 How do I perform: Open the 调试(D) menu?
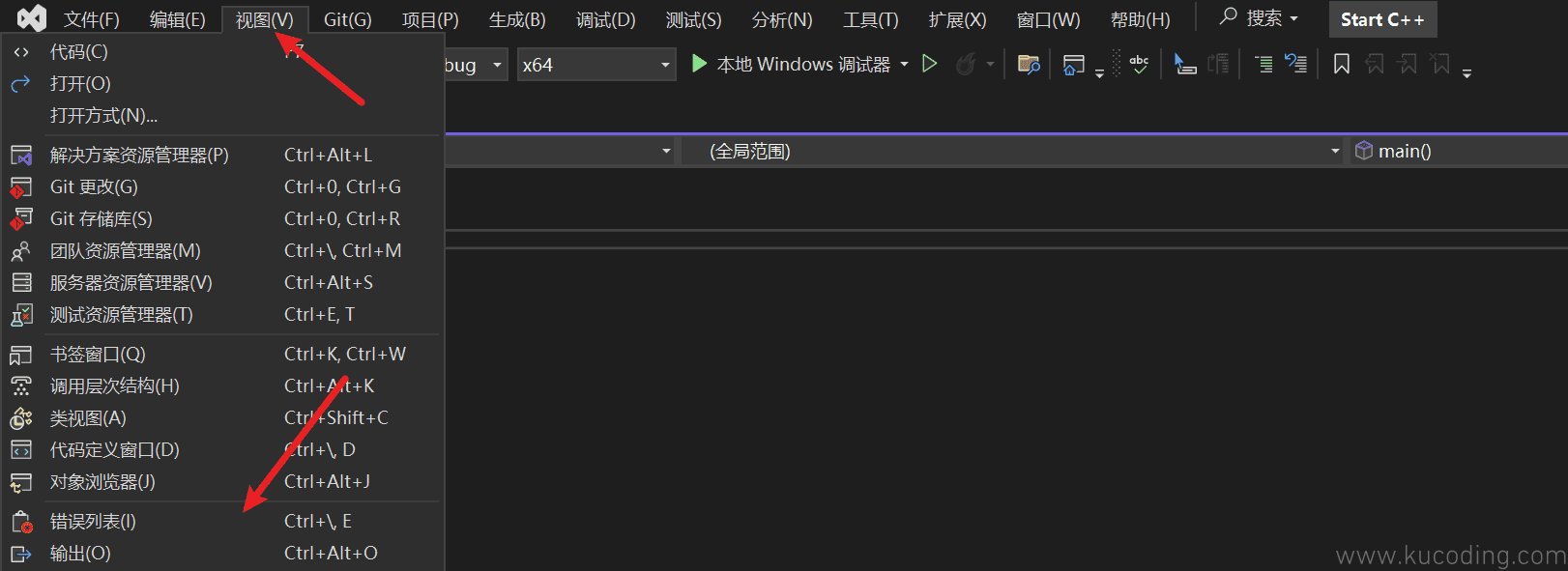pyautogui.click(x=606, y=20)
